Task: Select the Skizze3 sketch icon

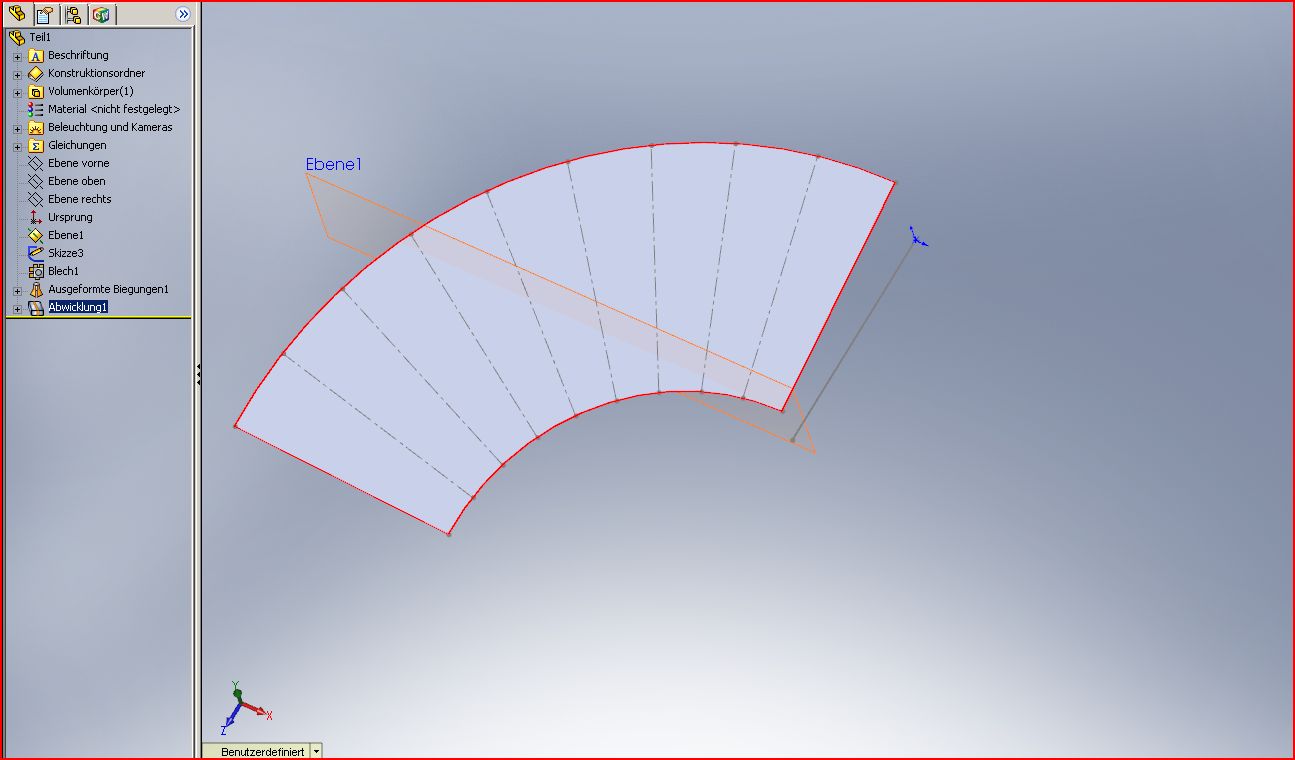Action: coord(36,254)
